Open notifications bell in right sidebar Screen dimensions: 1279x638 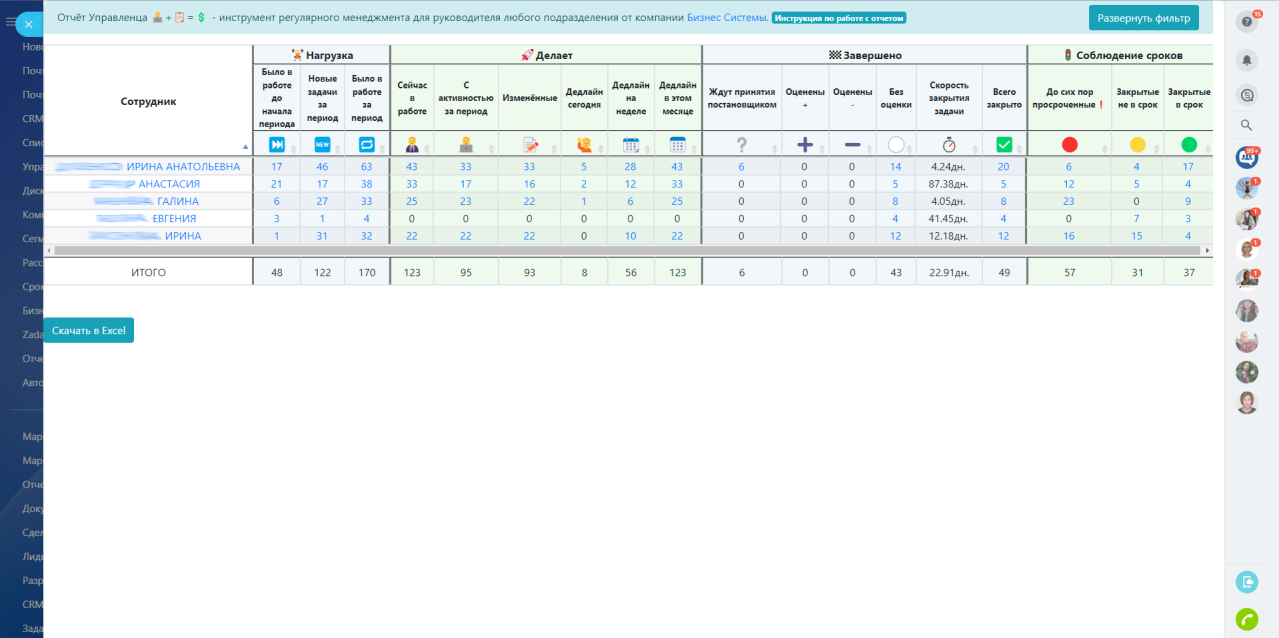point(1246,60)
